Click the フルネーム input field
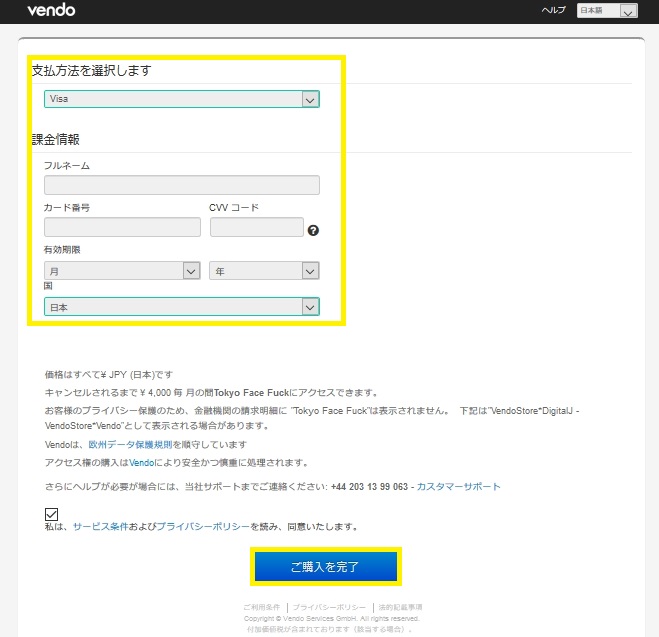659x637 pixels. (181, 185)
